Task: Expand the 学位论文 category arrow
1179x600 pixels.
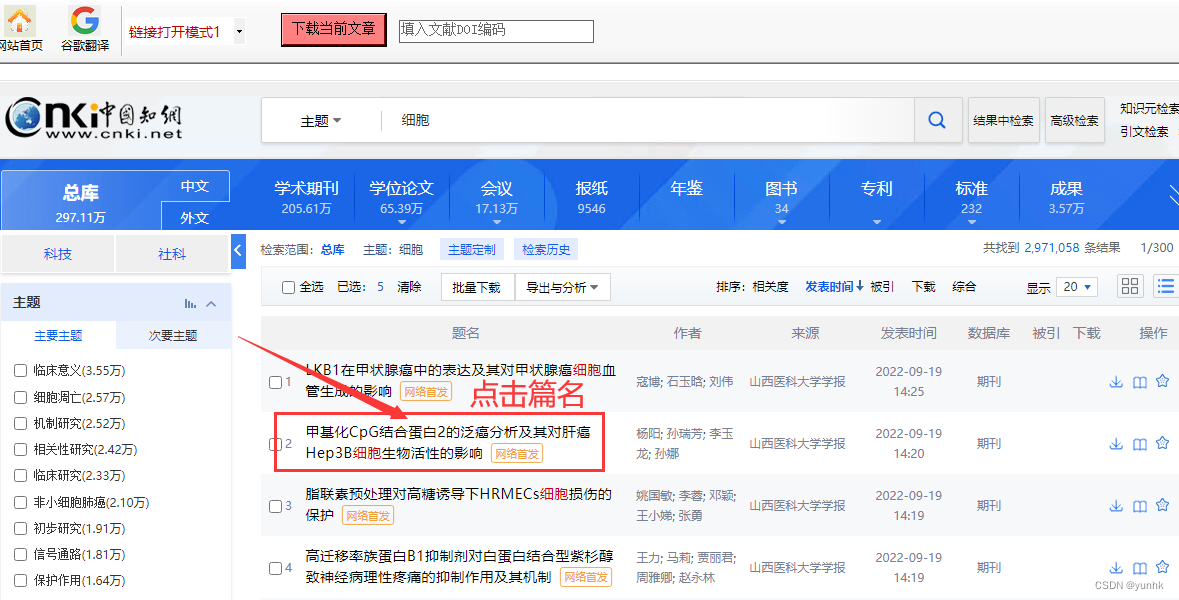Action: (x=402, y=222)
